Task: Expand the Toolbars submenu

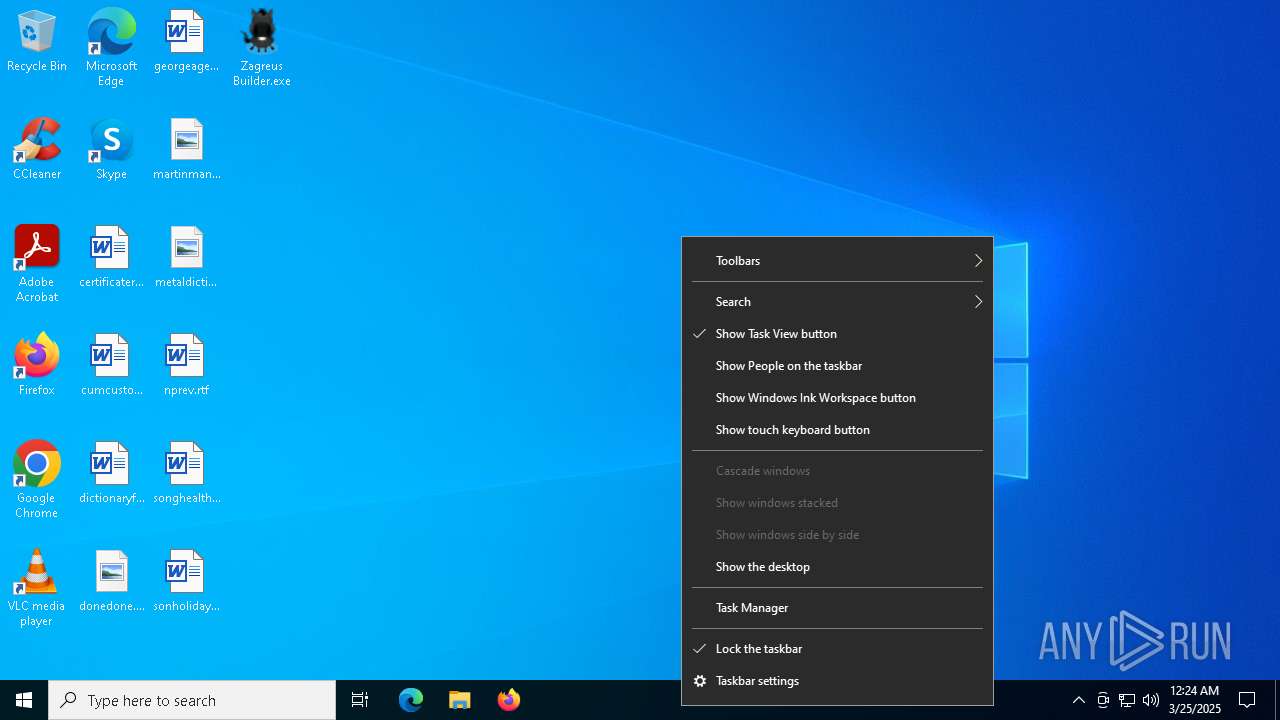Action: 838,261
